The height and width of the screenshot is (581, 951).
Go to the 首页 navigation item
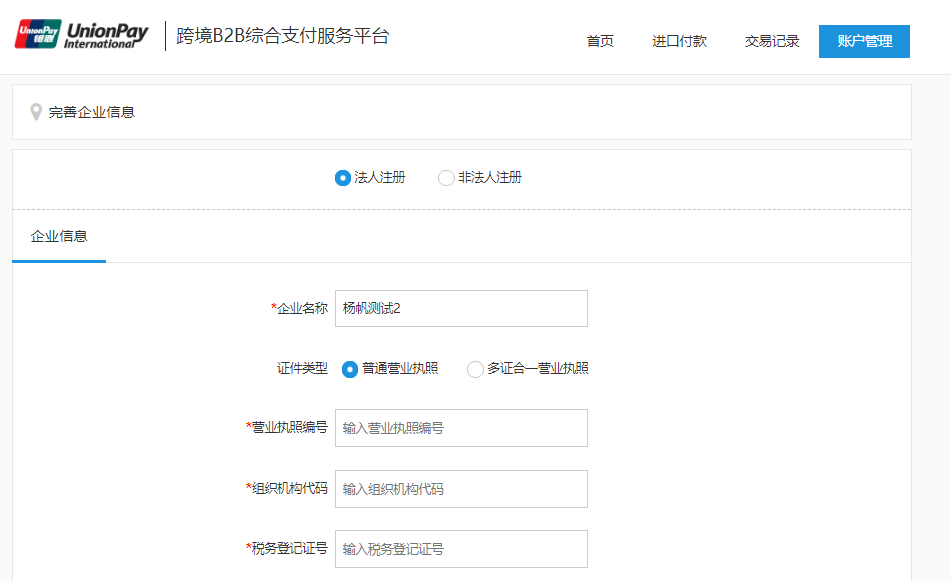pyautogui.click(x=600, y=41)
